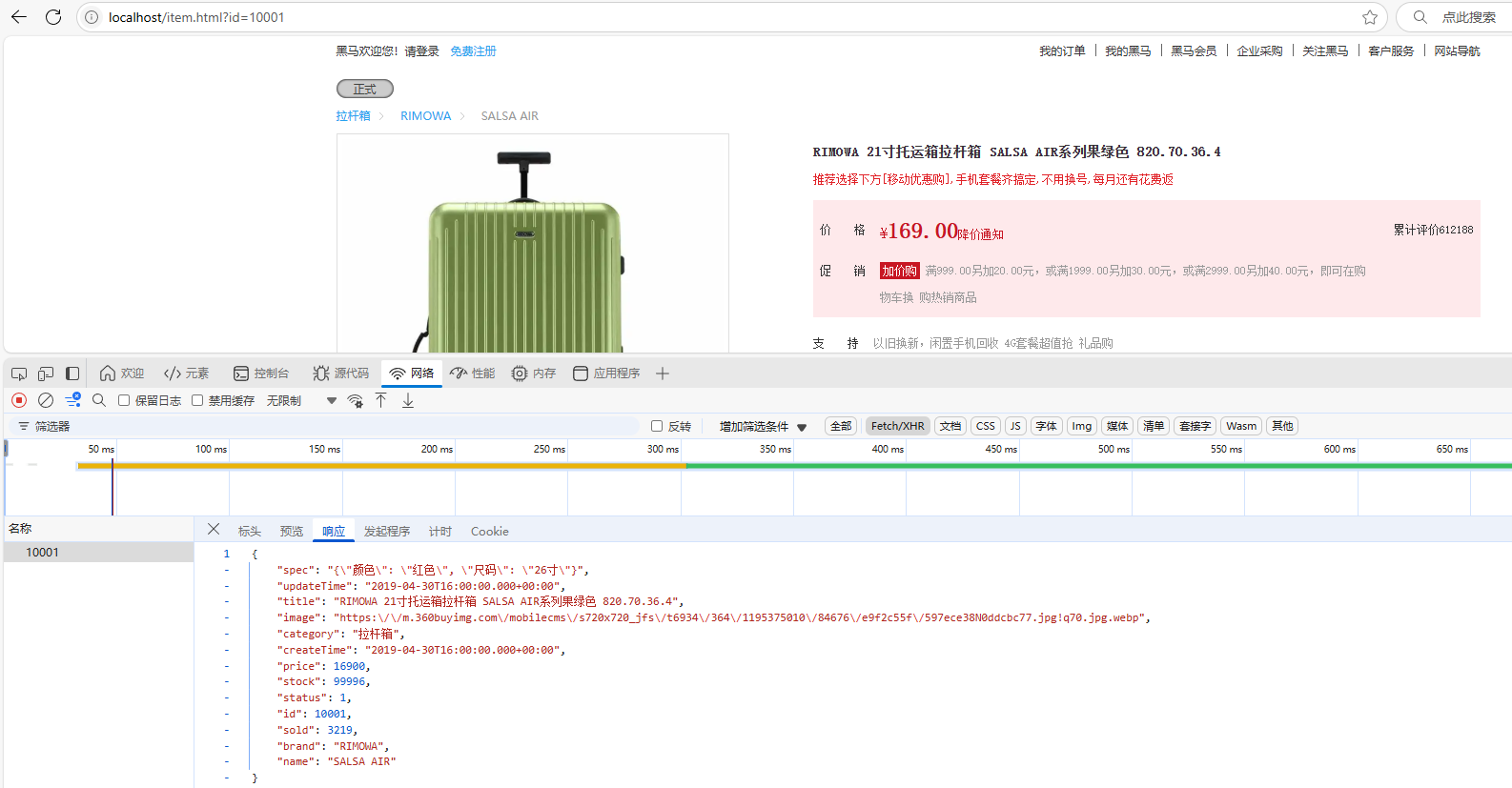
Task: Select the 10001 request in the name list
Action: [x=98, y=552]
